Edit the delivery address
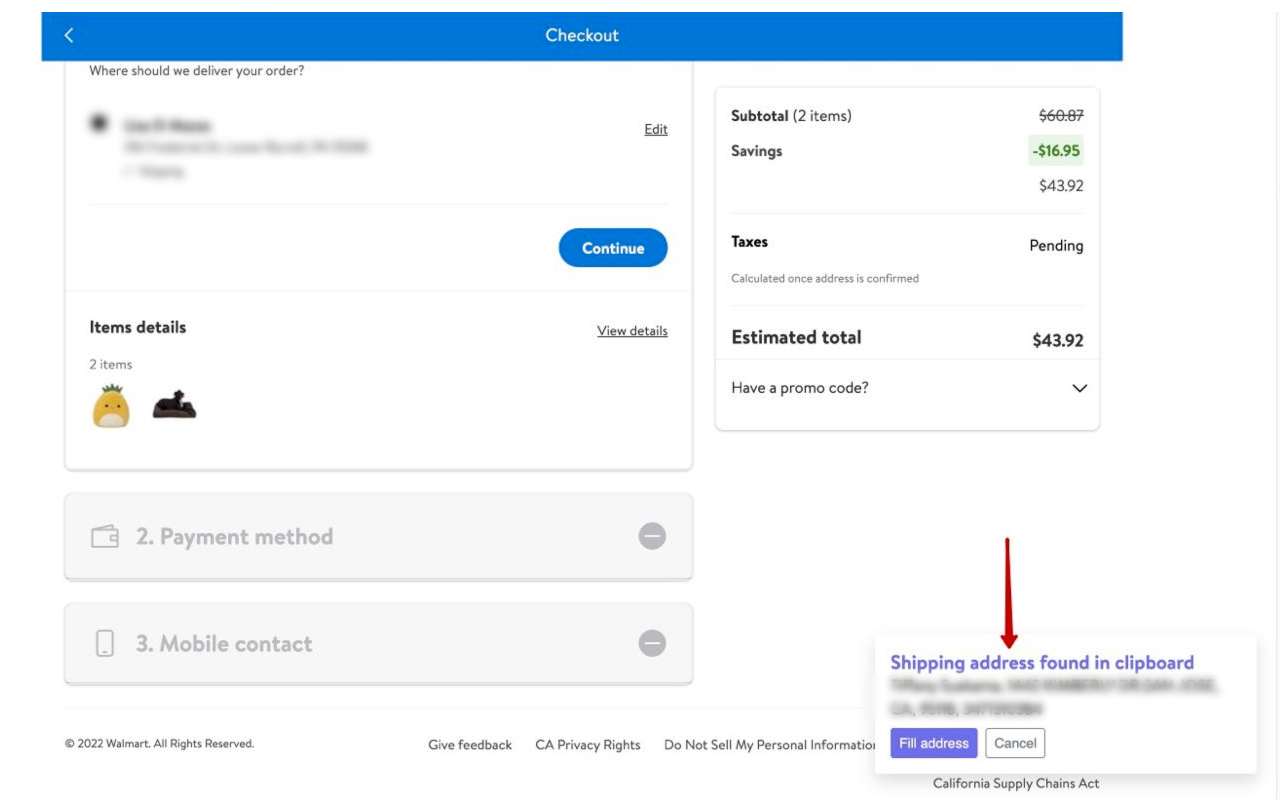 tap(656, 129)
